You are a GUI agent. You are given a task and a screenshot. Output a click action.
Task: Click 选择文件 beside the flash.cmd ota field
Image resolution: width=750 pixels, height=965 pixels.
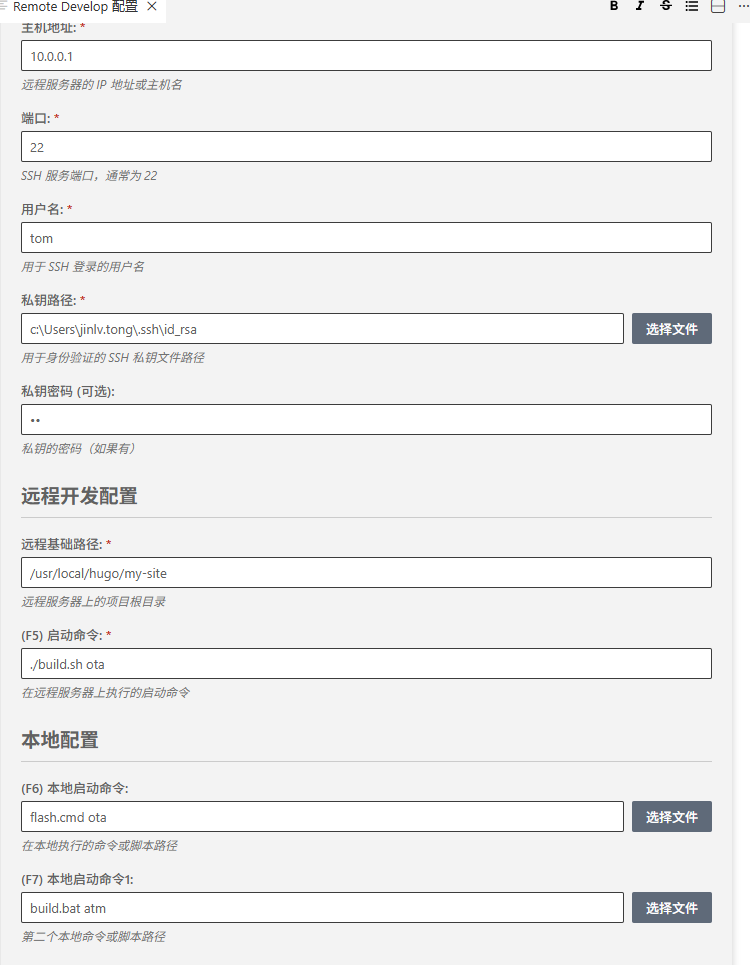pos(671,816)
